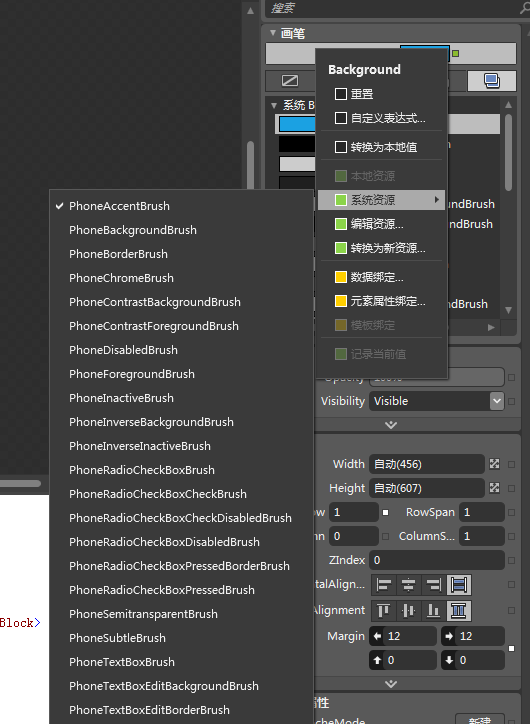This screenshot has width=530, height=724.
Task: Click the brush resource list scrollbar
Action: 508,152
